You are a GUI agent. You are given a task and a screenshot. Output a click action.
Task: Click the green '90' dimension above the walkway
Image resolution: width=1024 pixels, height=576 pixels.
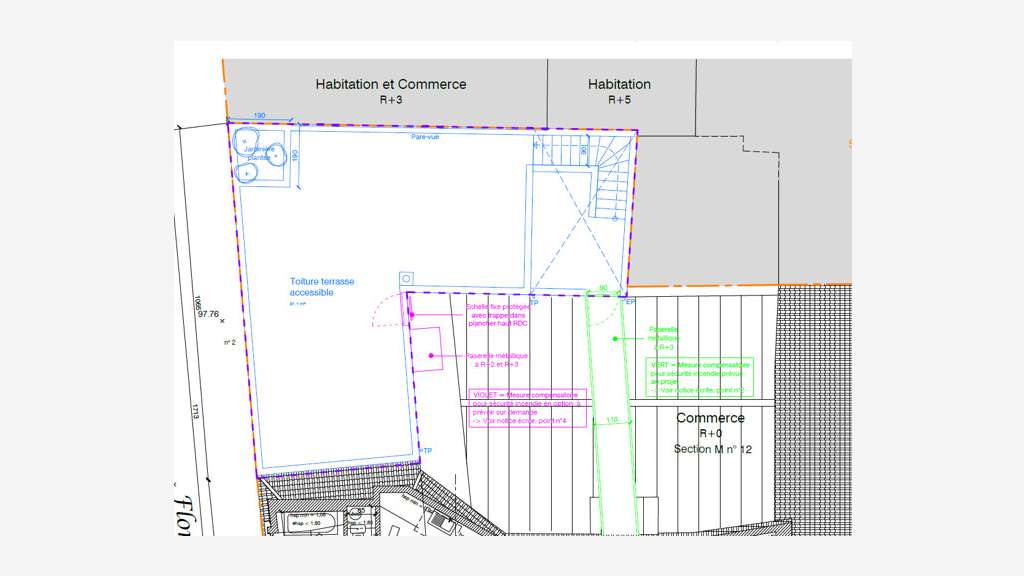[x=603, y=288]
